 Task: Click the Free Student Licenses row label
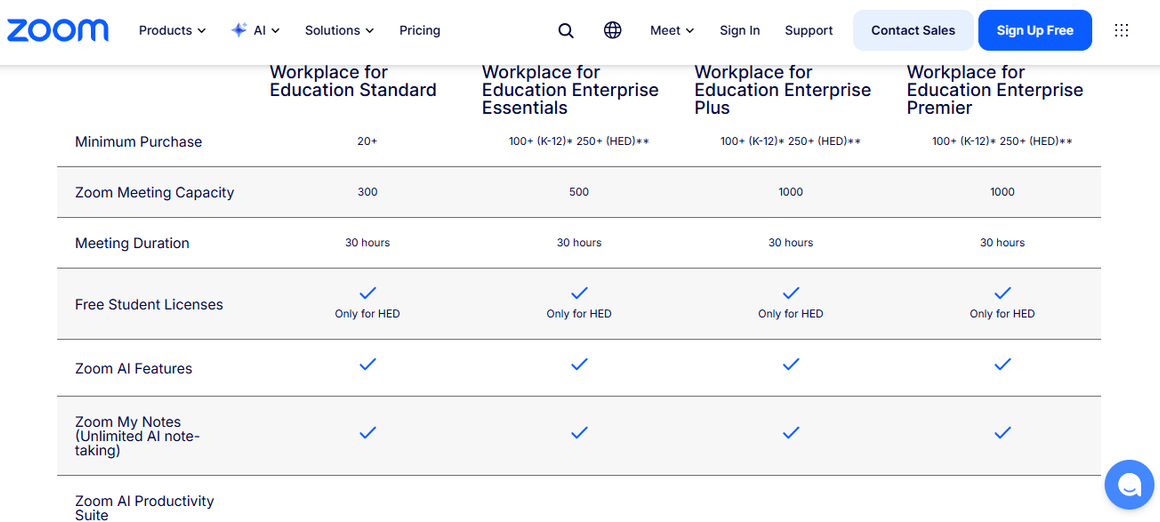click(149, 305)
